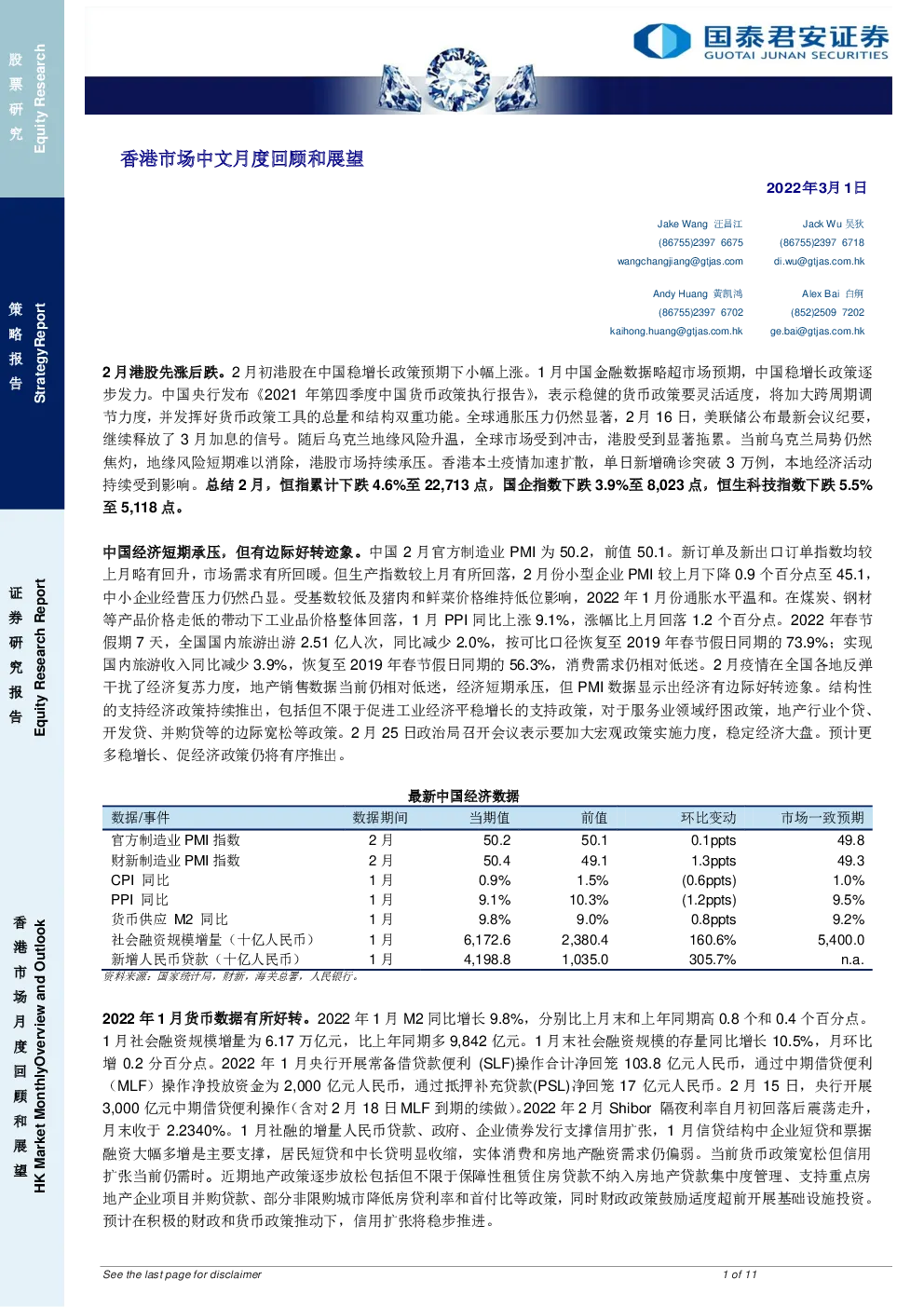Open the ge.bai@gtjas.com.hk email link
The height and width of the screenshot is (1307, 924).
coord(817,332)
